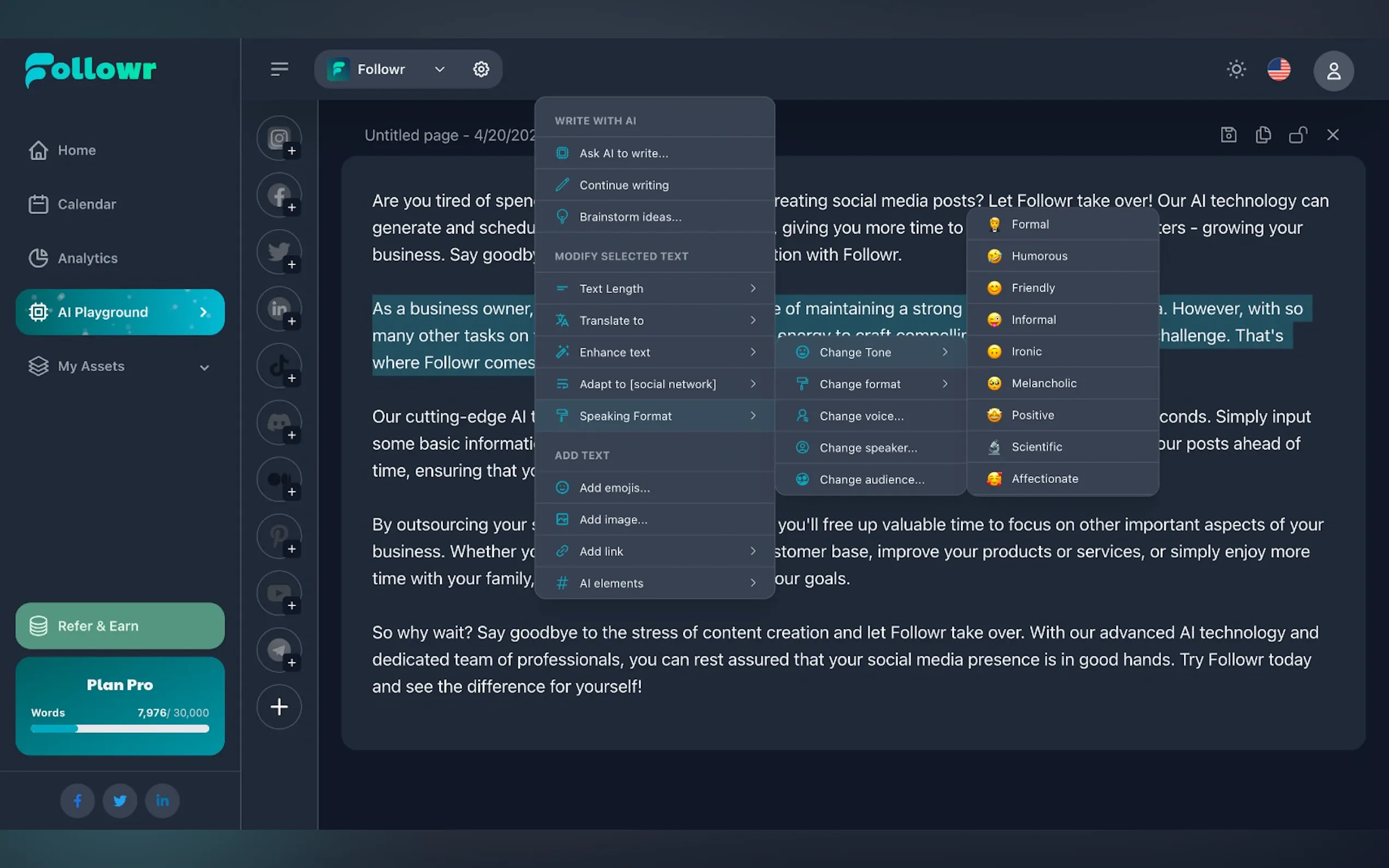Open Calendar in left navigation

coord(86,204)
